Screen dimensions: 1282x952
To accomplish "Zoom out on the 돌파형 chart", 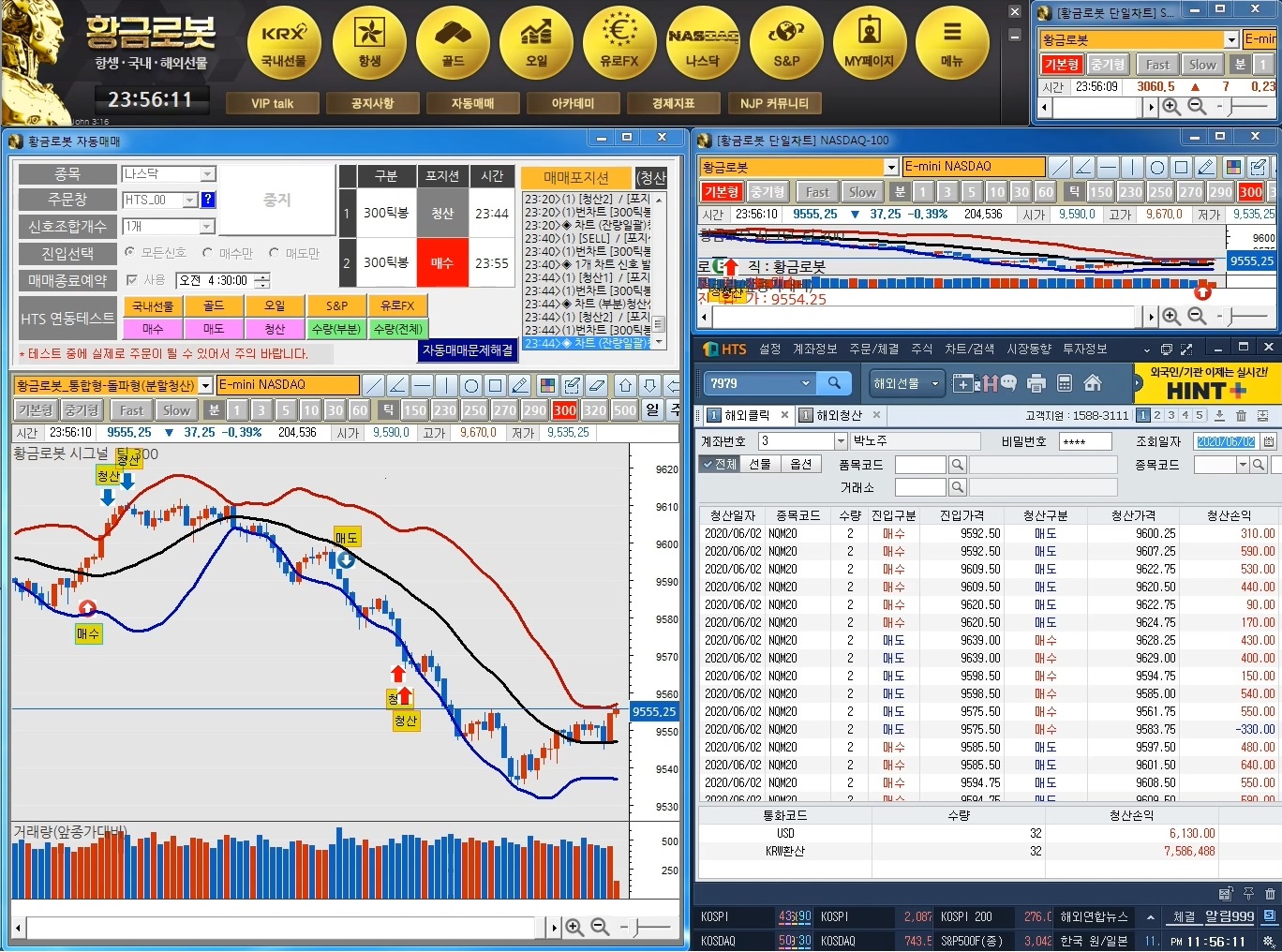I will click(x=600, y=927).
